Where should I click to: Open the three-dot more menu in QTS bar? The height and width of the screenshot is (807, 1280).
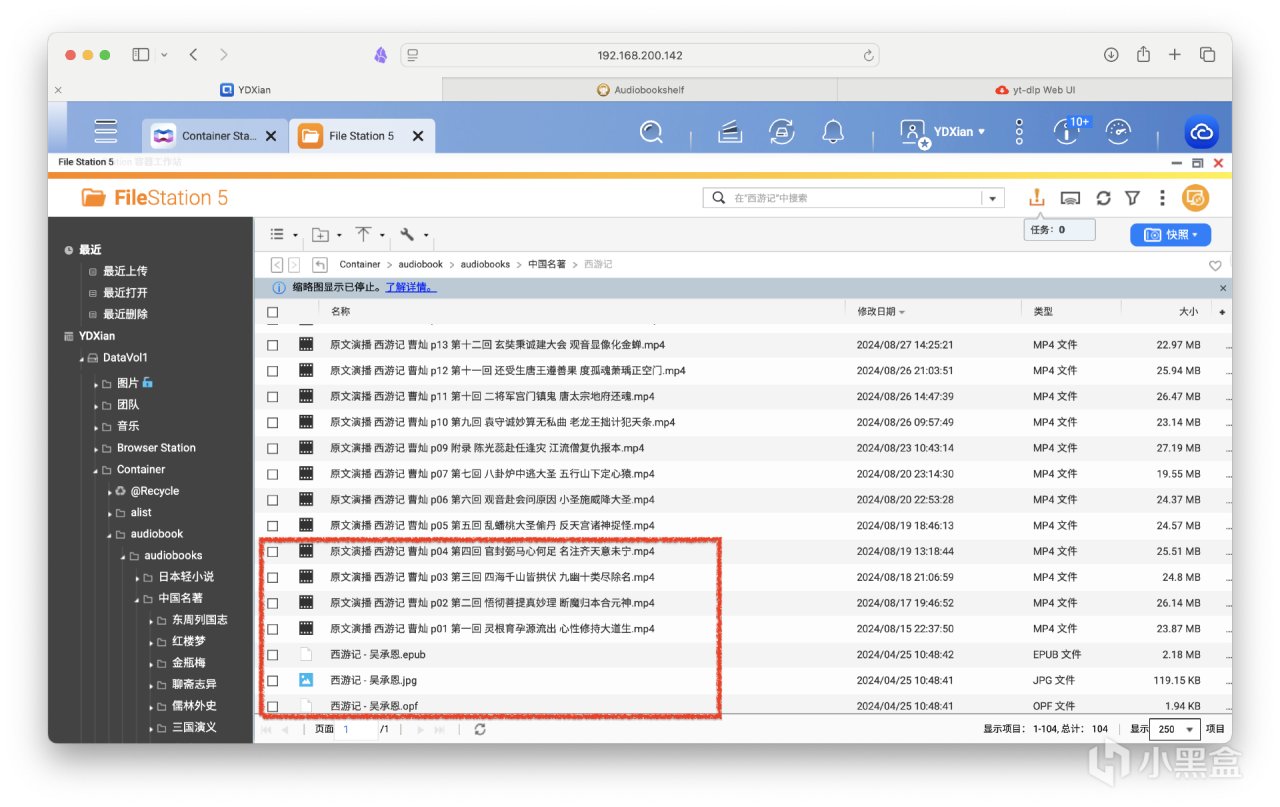tap(1019, 131)
